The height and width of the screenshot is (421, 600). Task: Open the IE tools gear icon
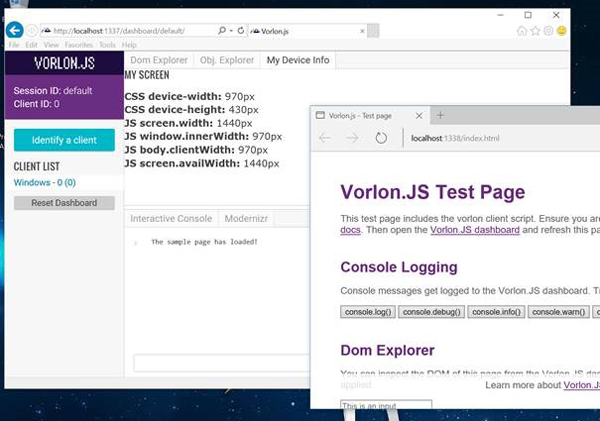pyautogui.click(x=548, y=31)
